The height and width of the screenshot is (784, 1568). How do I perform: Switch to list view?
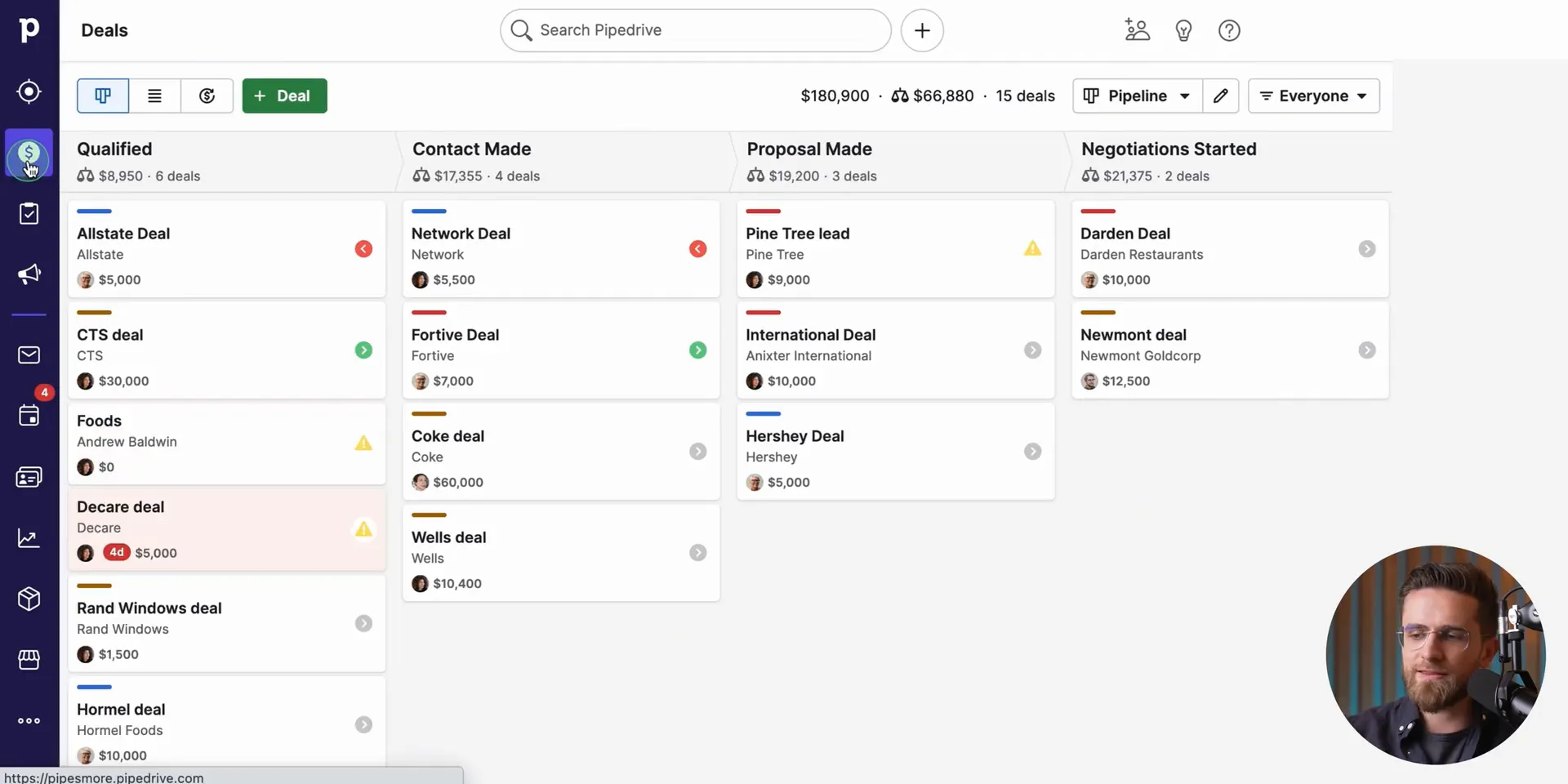coord(154,96)
